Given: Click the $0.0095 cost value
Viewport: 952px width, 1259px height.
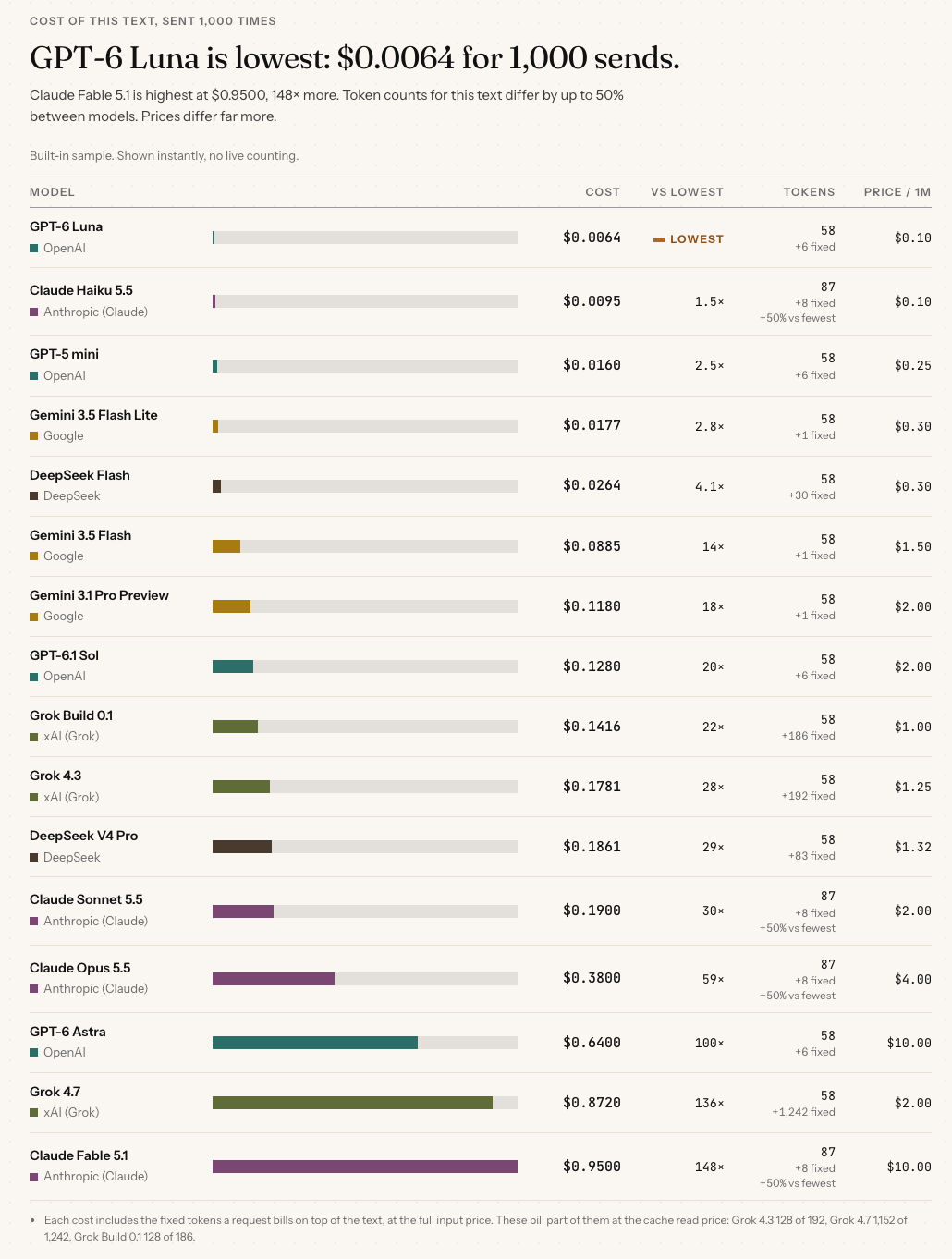Looking at the screenshot, I should 592,301.
